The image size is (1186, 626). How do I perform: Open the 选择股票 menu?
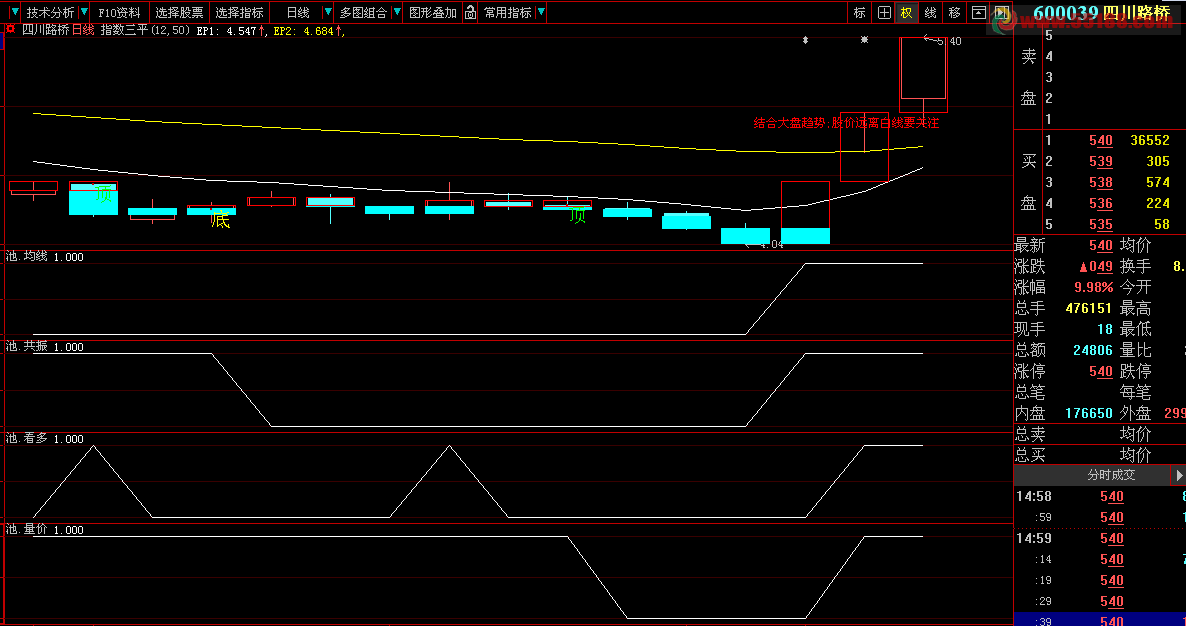179,13
